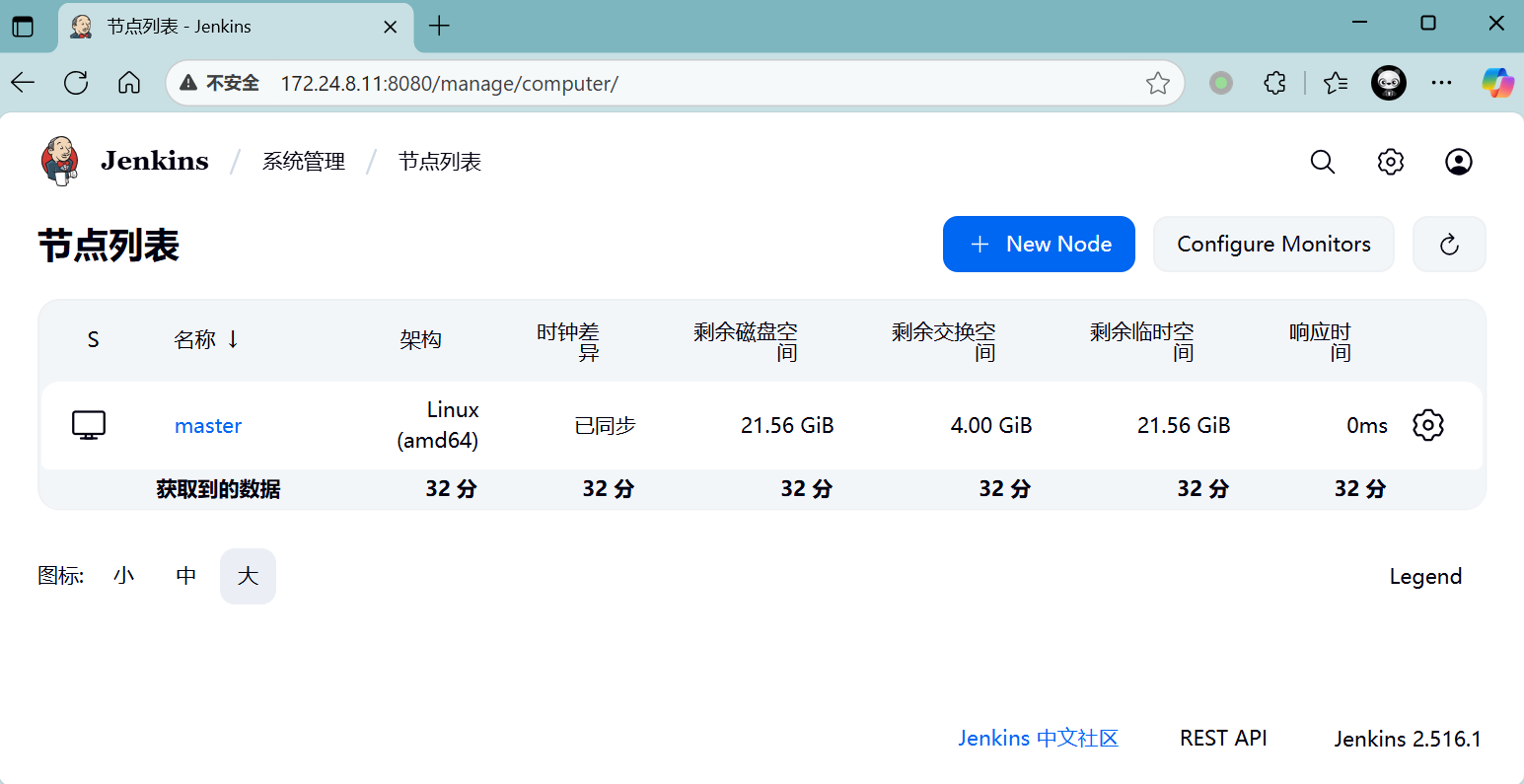Click the refresh status button
Viewport: 1524px width, 784px height.
pos(1449,245)
